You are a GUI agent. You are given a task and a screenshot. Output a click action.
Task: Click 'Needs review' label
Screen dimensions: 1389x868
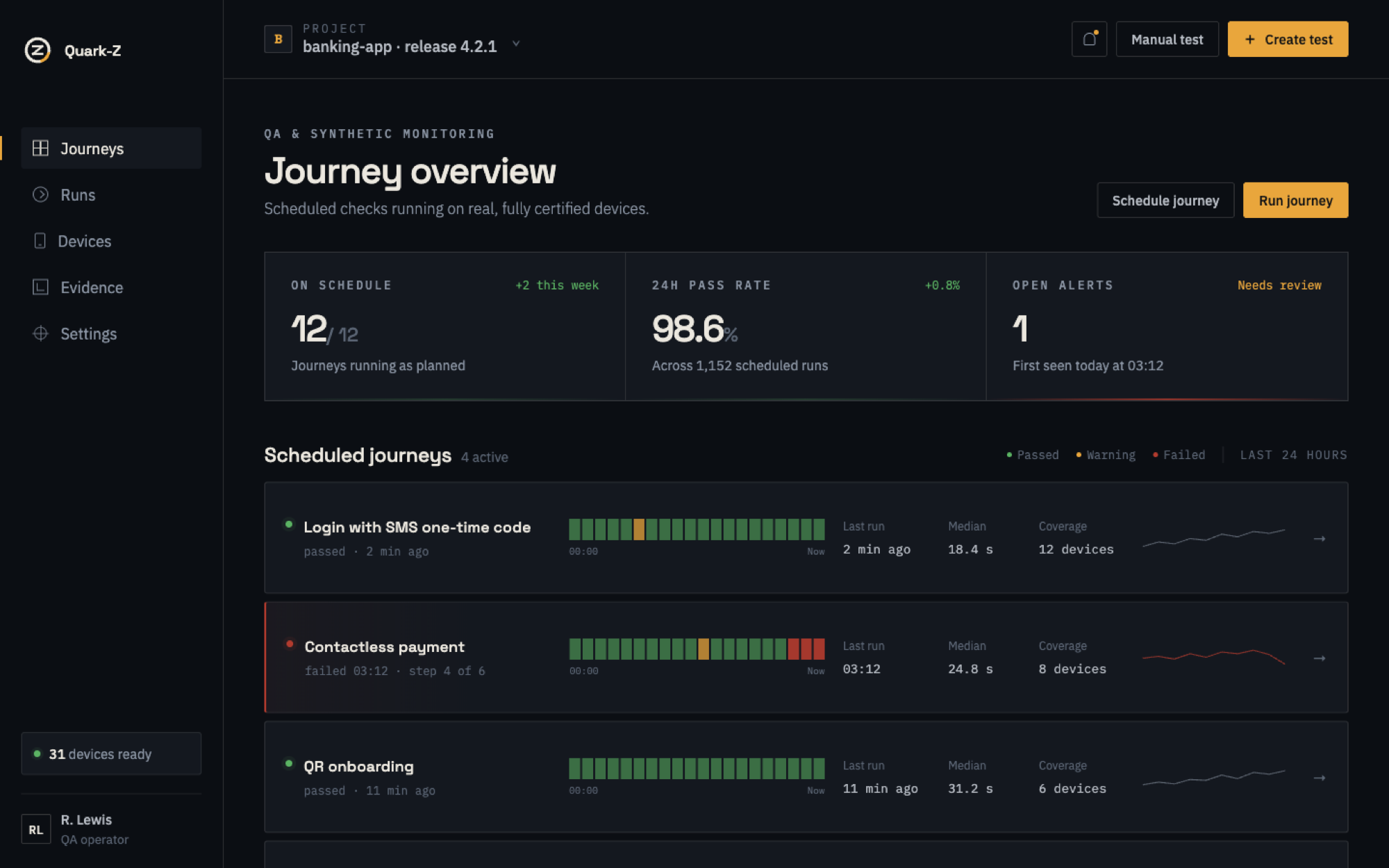click(x=1279, y=285)
